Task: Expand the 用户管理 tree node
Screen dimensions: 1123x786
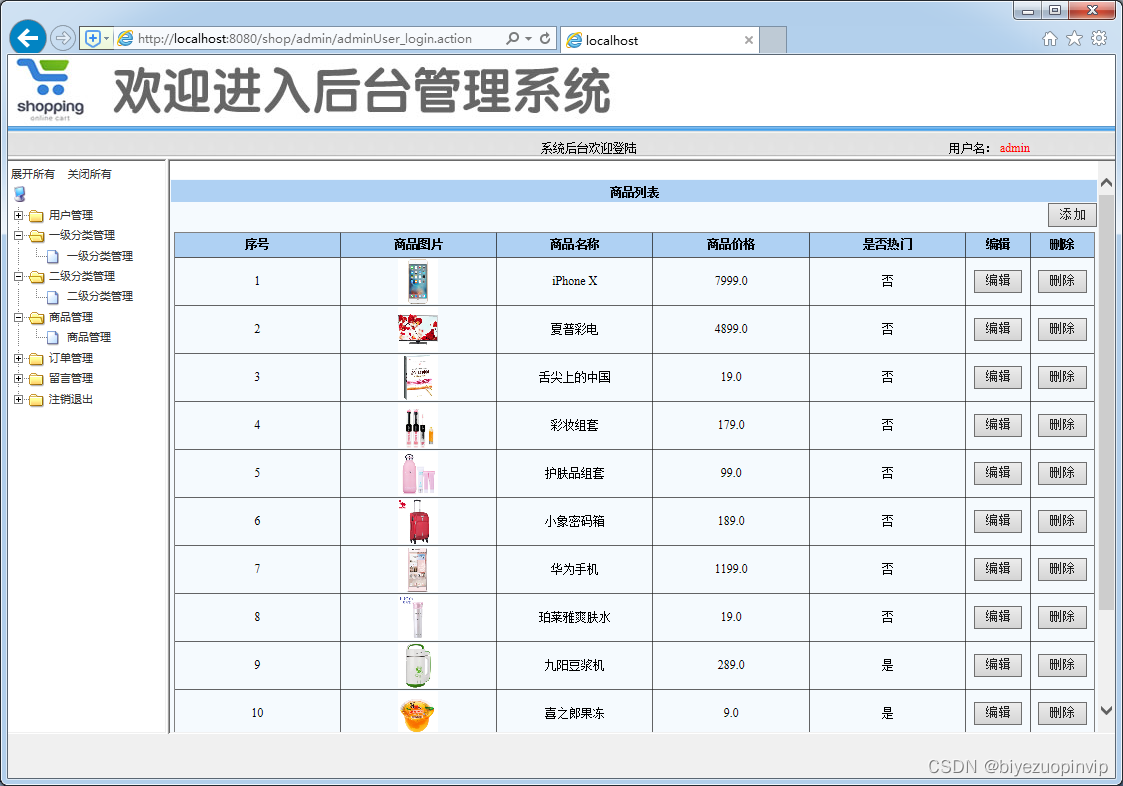Action: point(18,215)
